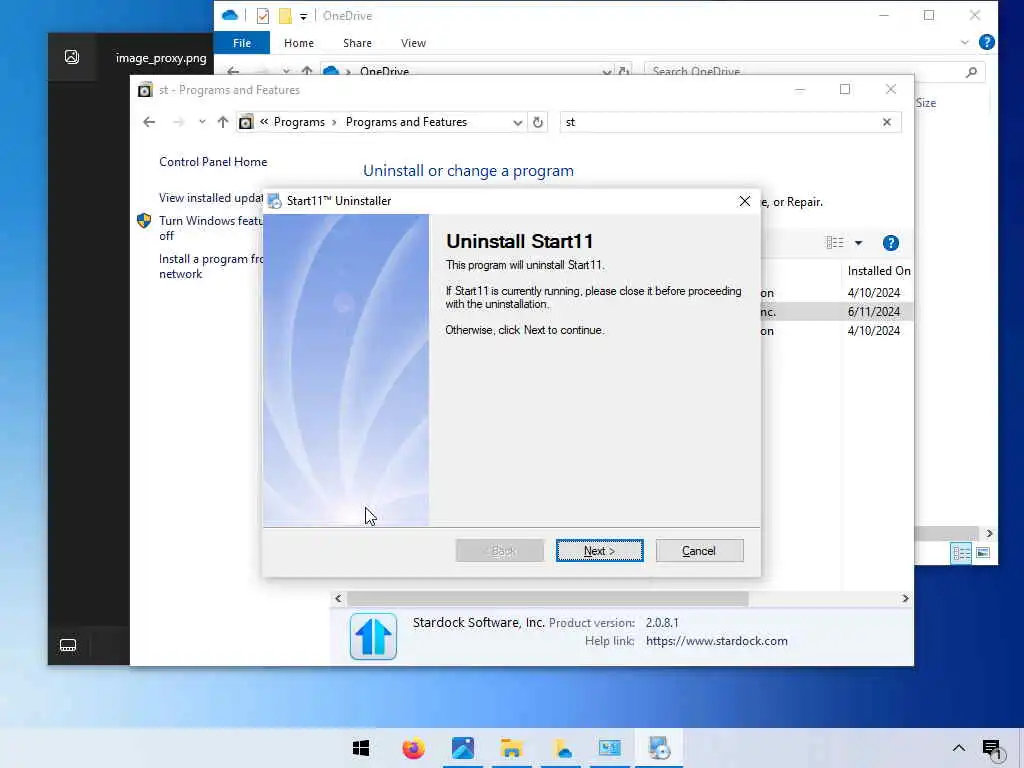
Task: Open the Home tab in OneDrive window
Action: pos(299,43)
